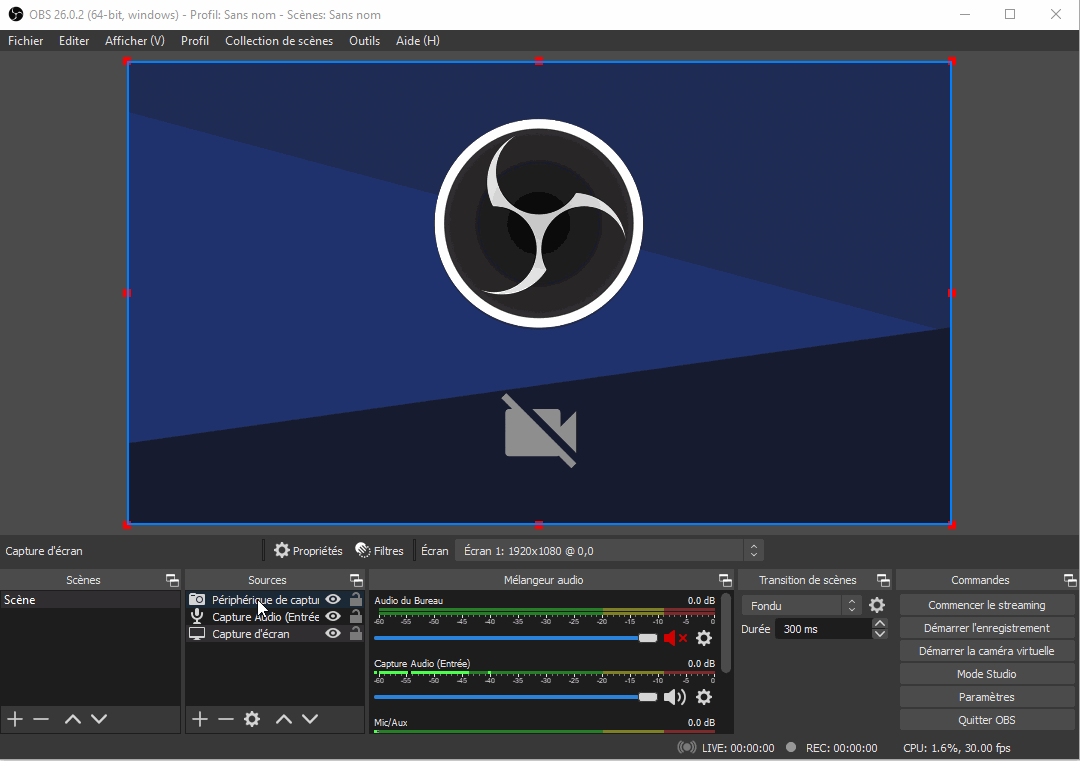Select the camera icon of Périphérique de capture
Image resolution: width=1080 pixels, height=761 pixels.
pyautogui.click(x=197, y=599)
